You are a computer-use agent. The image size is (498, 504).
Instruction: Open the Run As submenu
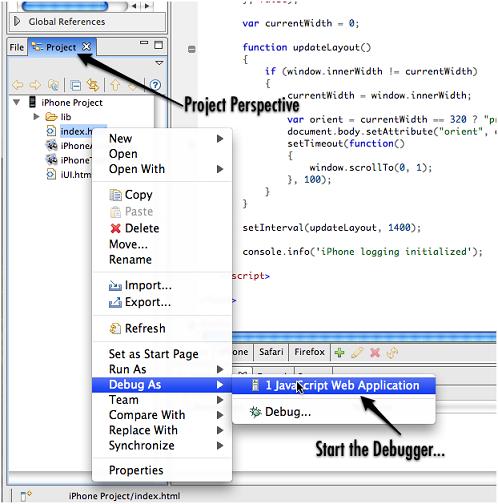[162, 369]
